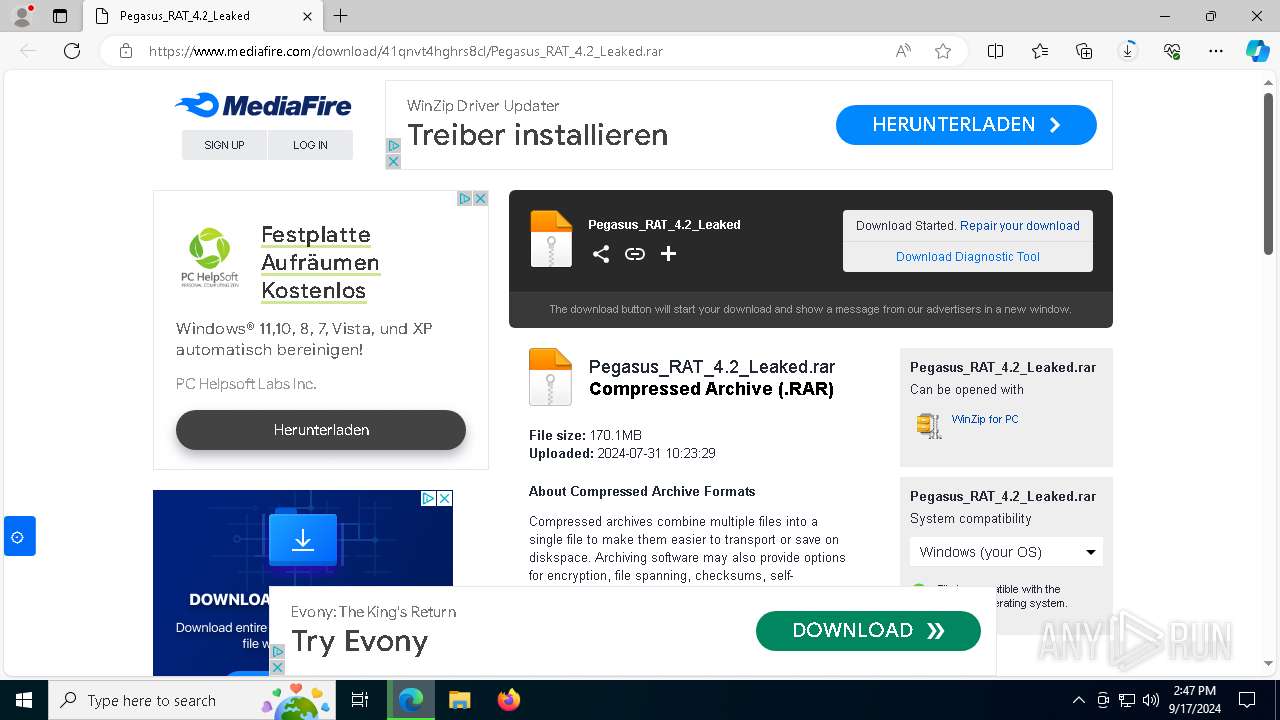Open Browser essentials icon
Screen dimensions: 1280x720
1172,51
